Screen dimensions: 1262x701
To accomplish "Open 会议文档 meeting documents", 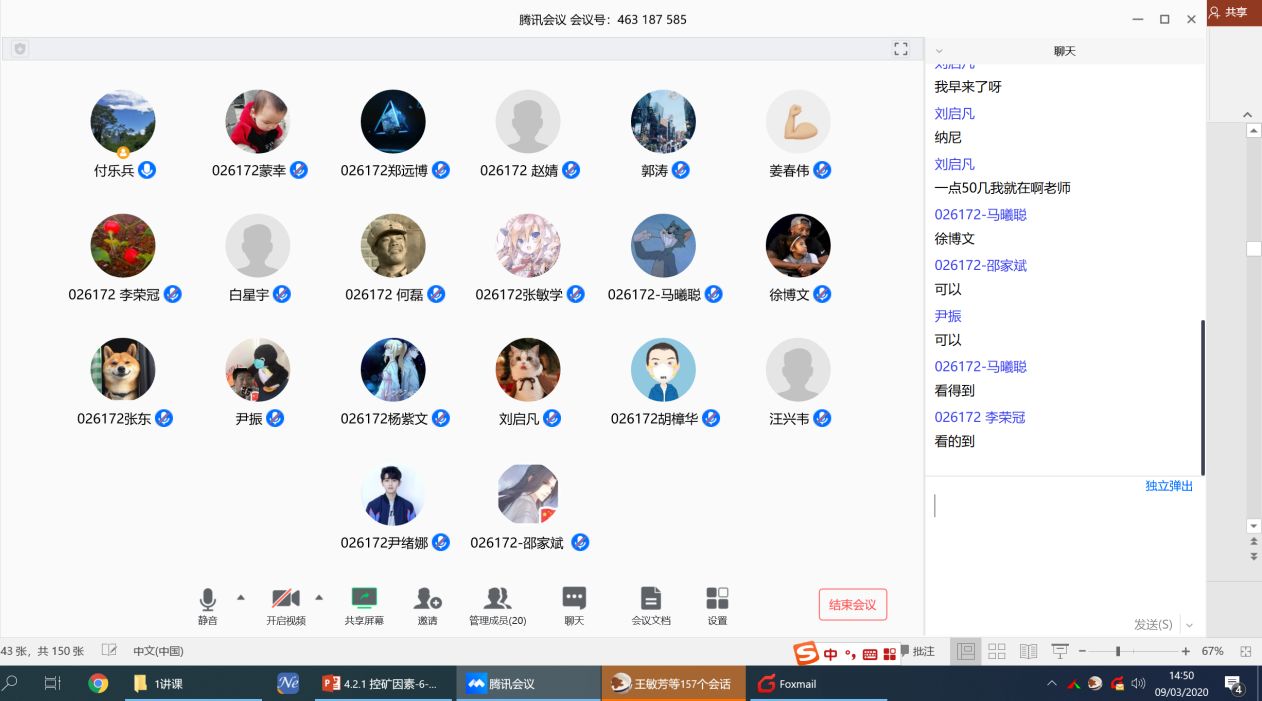I will 651,600.
